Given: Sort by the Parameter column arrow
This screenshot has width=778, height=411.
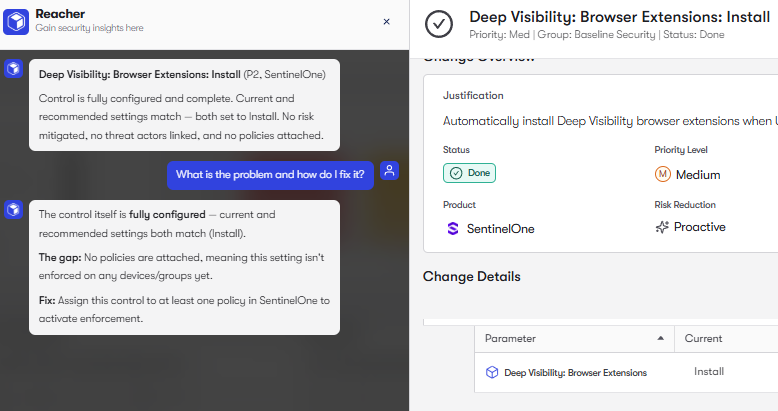Looking at the screenshot, I should click(x=660, y=338).
